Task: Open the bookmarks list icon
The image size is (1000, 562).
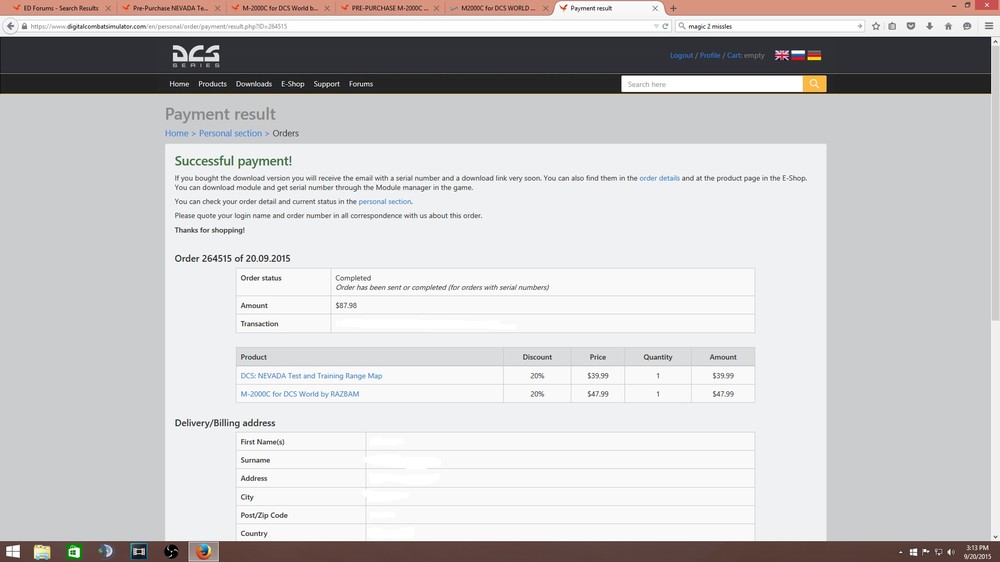Action: pos(892,26)
